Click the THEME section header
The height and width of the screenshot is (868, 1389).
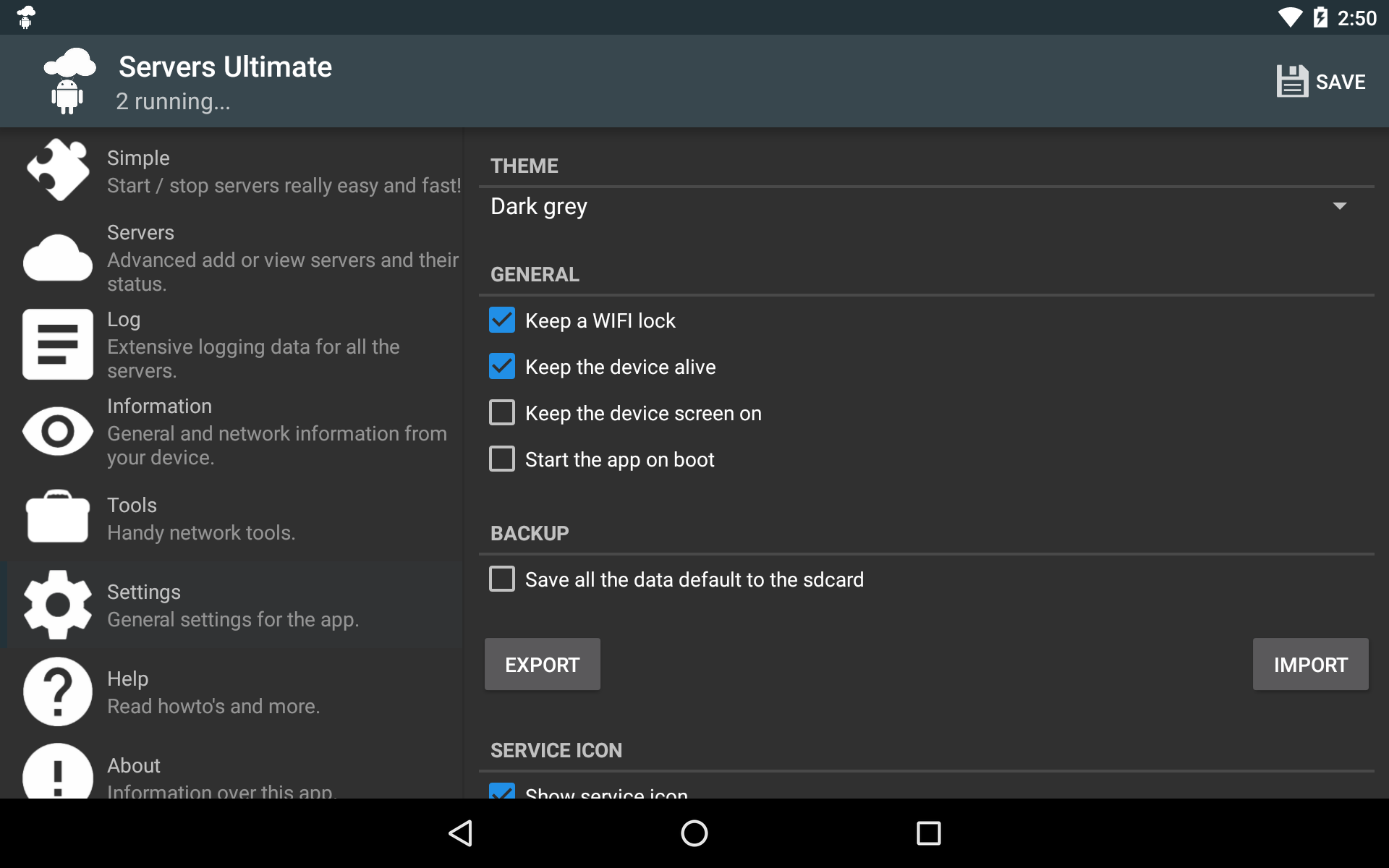tap(524, 166)
